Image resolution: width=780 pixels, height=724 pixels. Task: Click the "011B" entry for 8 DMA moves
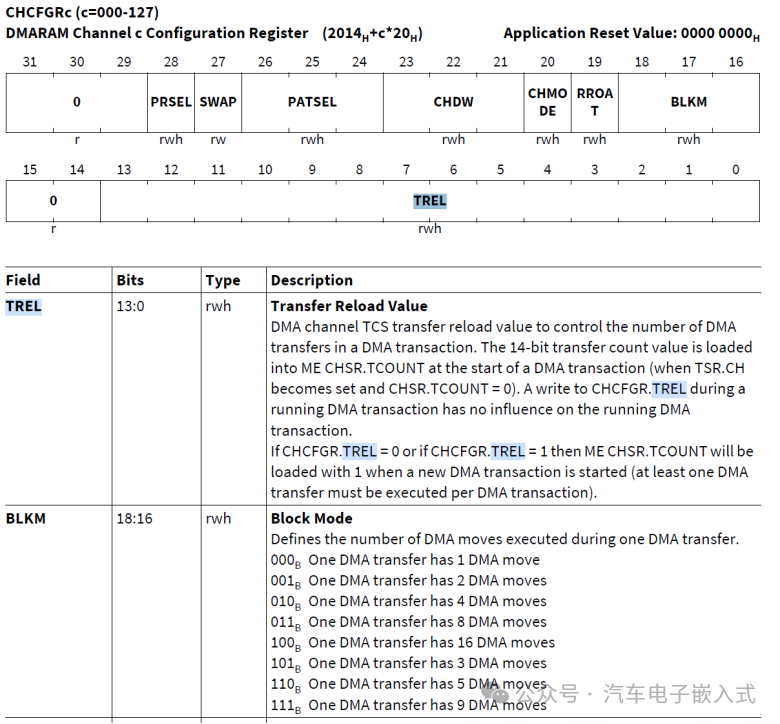pyautogui.click(x=408, y=622)
